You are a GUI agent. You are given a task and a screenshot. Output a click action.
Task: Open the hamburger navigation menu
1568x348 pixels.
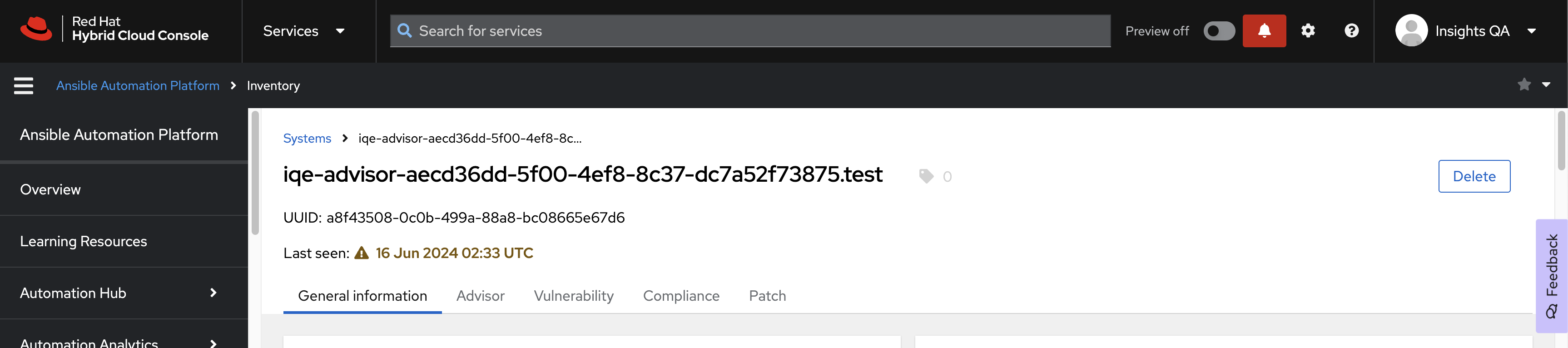(24, 86)
